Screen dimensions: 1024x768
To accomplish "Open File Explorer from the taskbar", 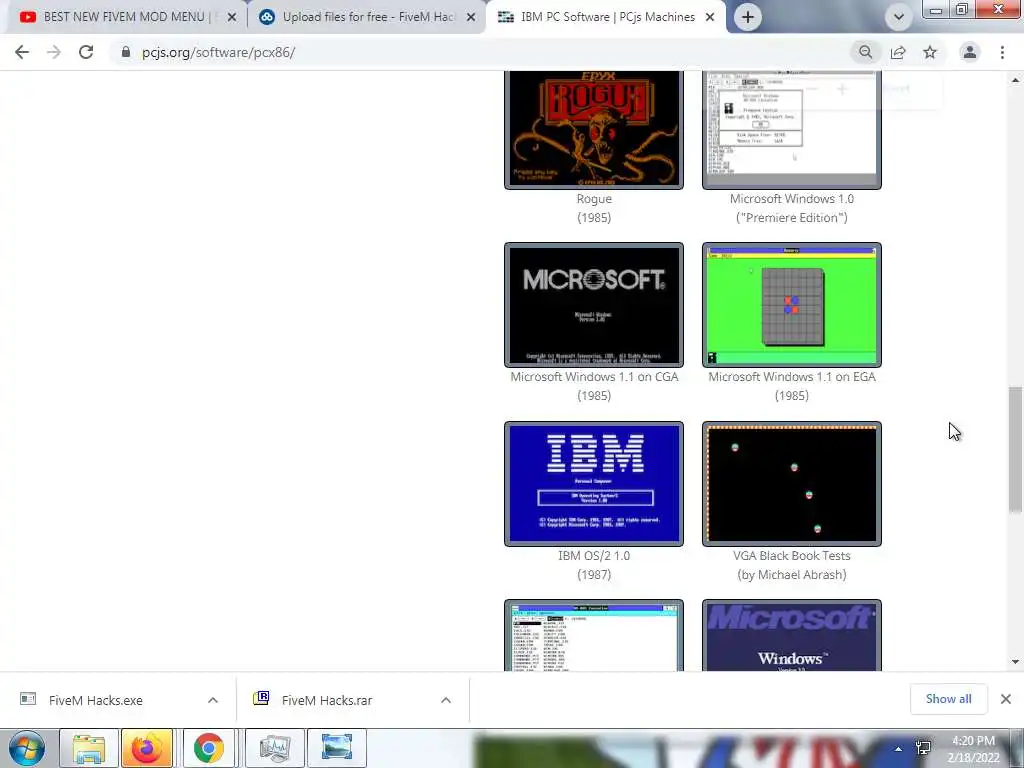I will [89, 748].
